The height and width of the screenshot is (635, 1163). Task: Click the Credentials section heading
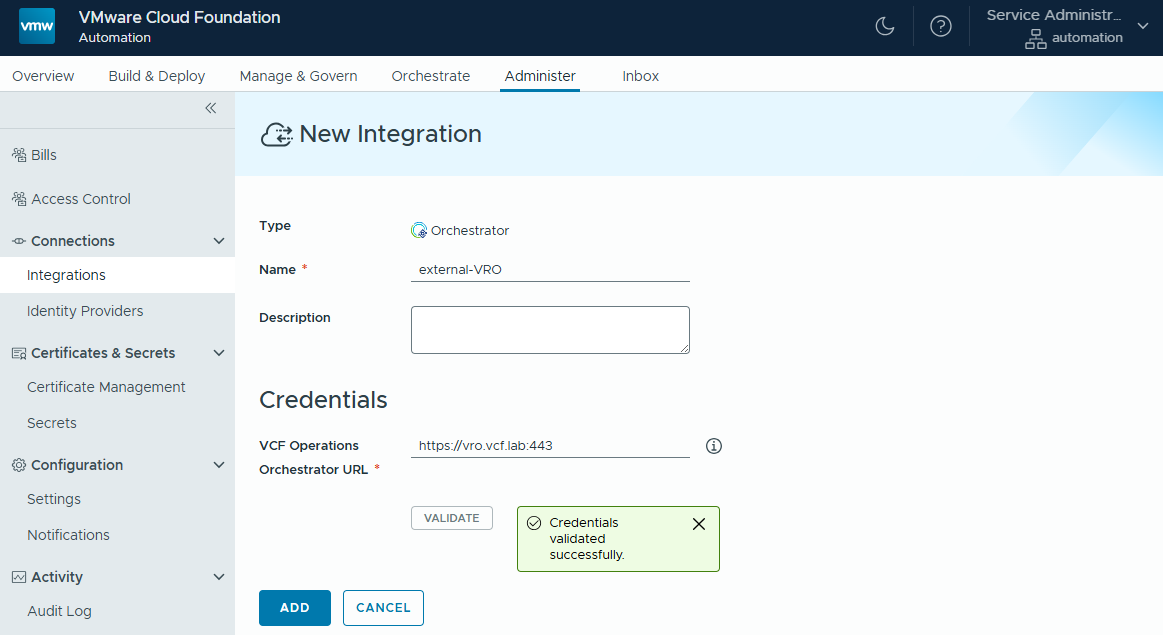(323, 400)
